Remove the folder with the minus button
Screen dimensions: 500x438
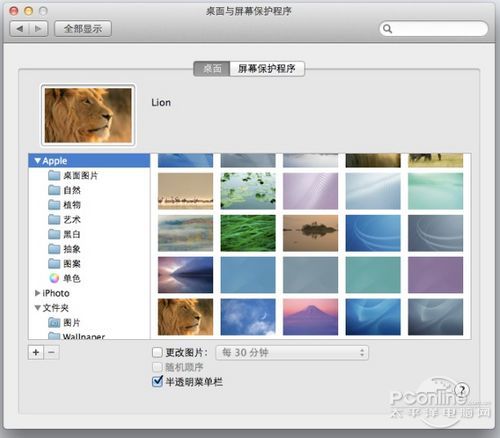(51, 352)
